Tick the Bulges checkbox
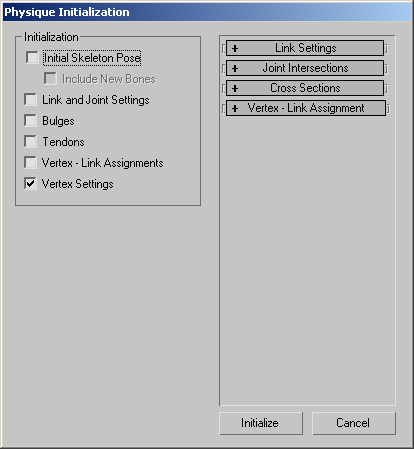The height and width of the screenshot is (449, 414). [30, 121]
